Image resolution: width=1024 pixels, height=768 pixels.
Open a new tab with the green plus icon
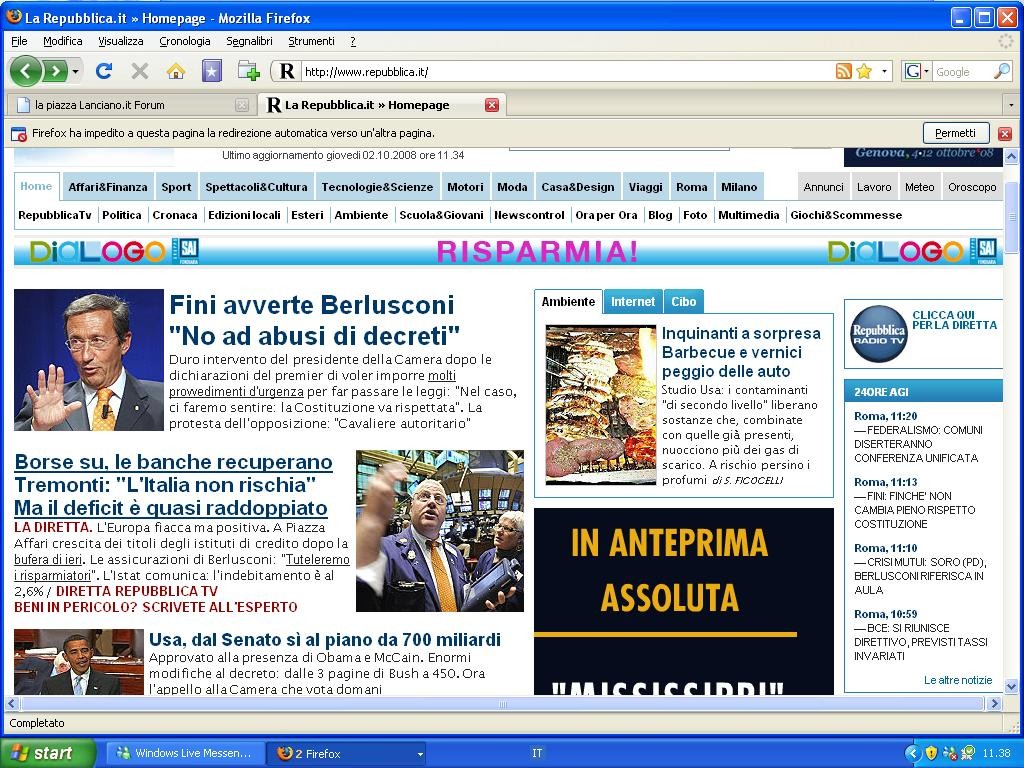click(x=248, y=71)
